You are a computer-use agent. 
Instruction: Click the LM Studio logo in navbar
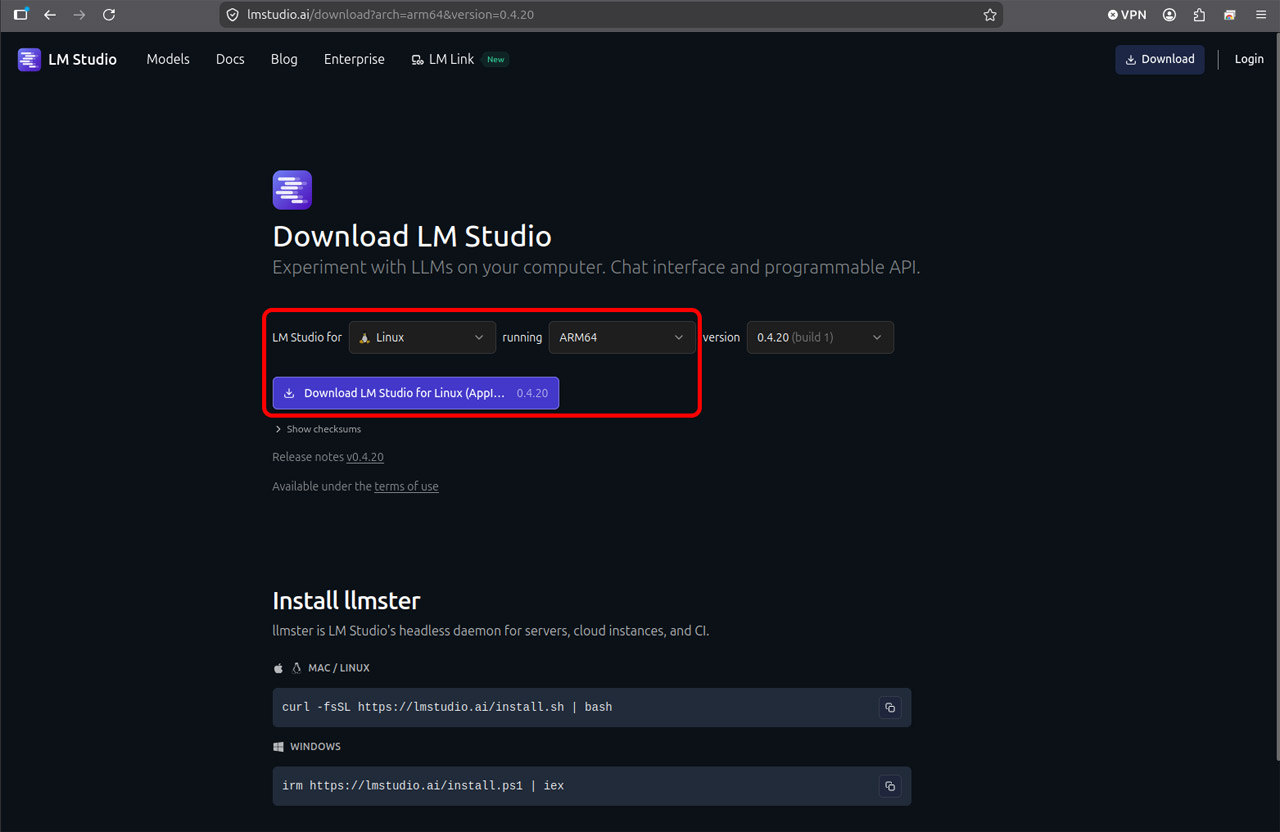pos(29,59)
